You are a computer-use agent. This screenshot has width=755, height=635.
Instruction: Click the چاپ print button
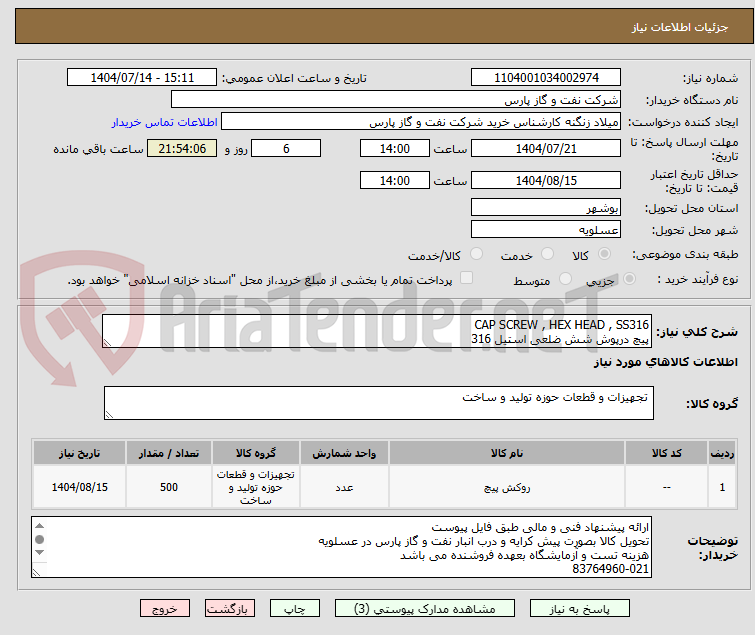pyautogui.click(x=295, y=609)
